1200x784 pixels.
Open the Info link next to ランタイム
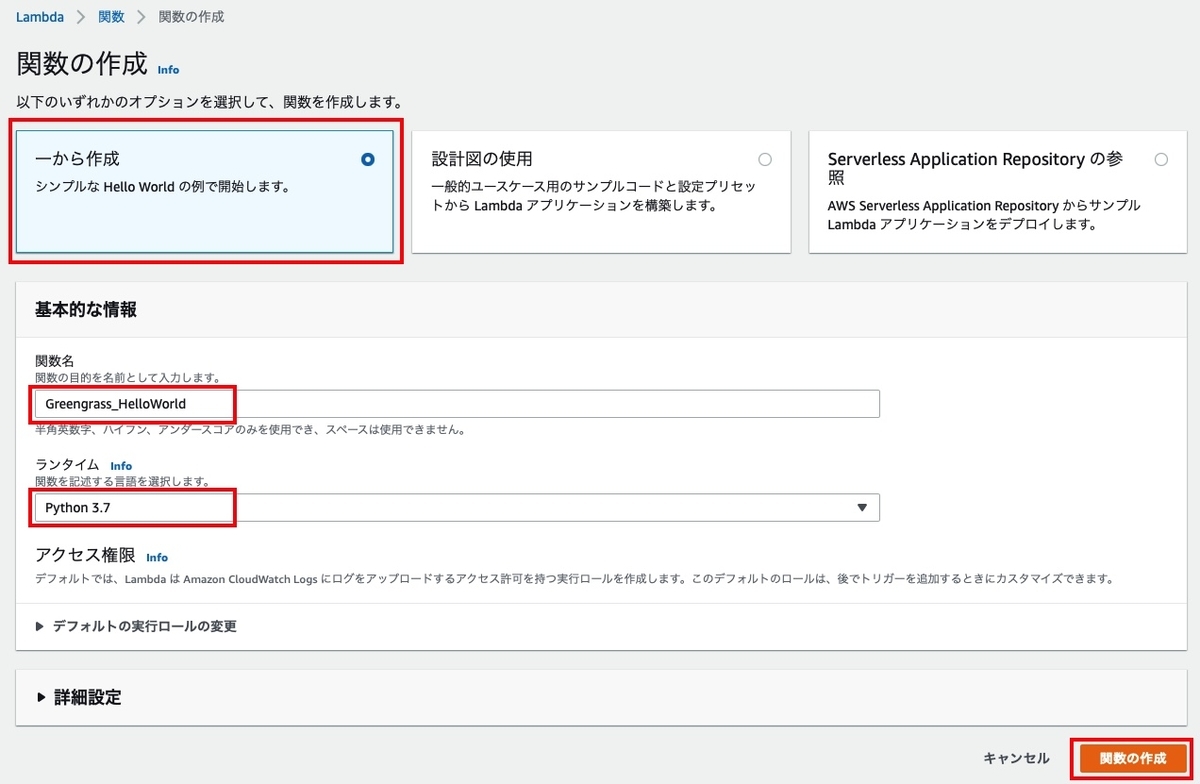121,465
